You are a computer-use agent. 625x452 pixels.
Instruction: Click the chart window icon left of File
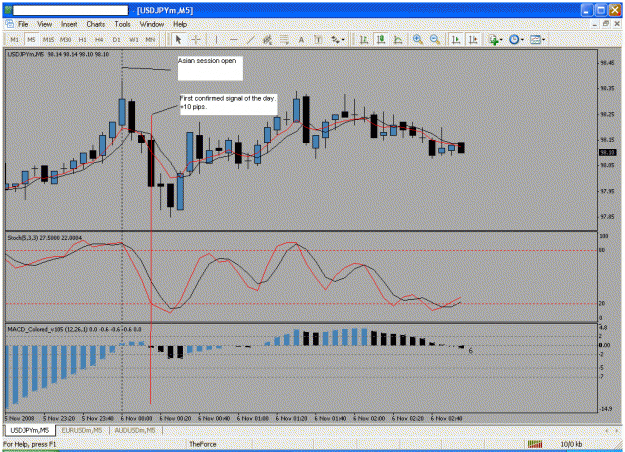pos(10,24)
